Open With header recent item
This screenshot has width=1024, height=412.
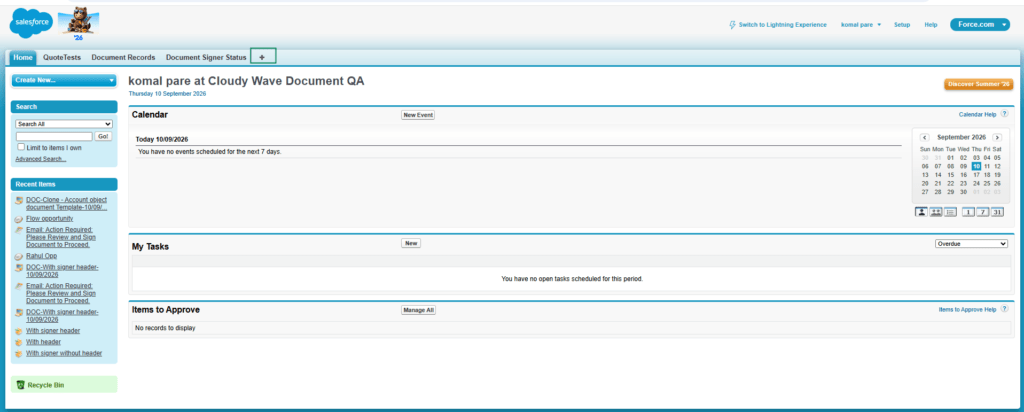(43, 341)
